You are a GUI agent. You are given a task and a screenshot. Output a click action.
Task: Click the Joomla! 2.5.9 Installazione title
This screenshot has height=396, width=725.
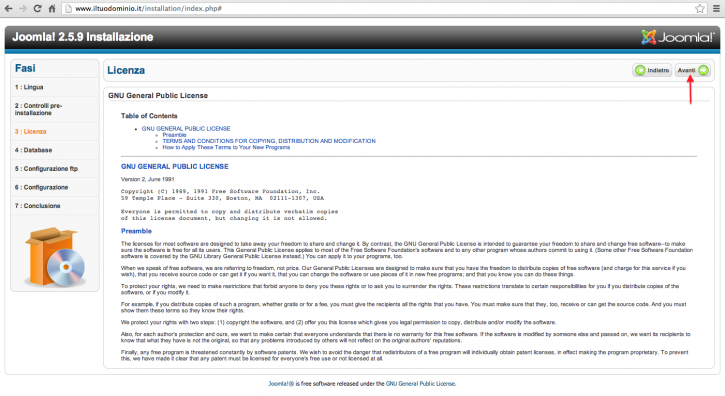(x=83, y=37)
